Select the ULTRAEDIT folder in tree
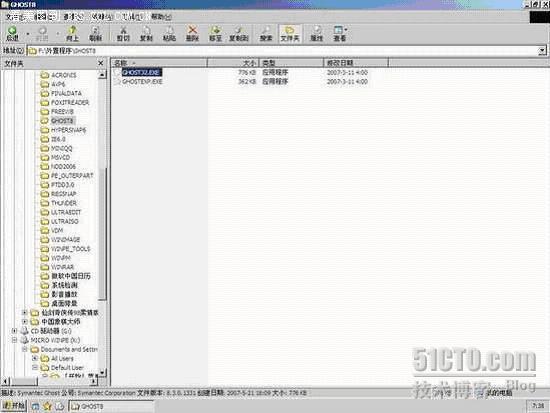This screenshot has width=550, height=413. 66,212
